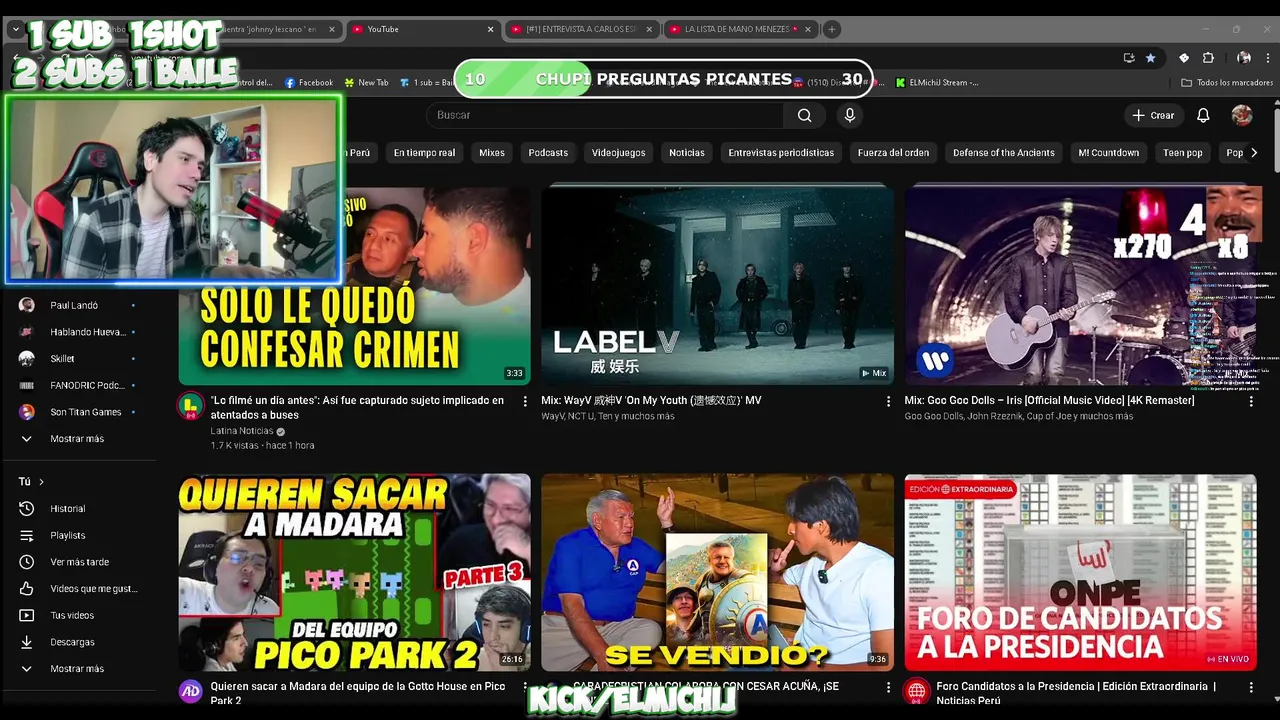1280x720 pixels.
Task: Open Goo Goo Dolls Iris mix title
Action: tap(1049, 400)
